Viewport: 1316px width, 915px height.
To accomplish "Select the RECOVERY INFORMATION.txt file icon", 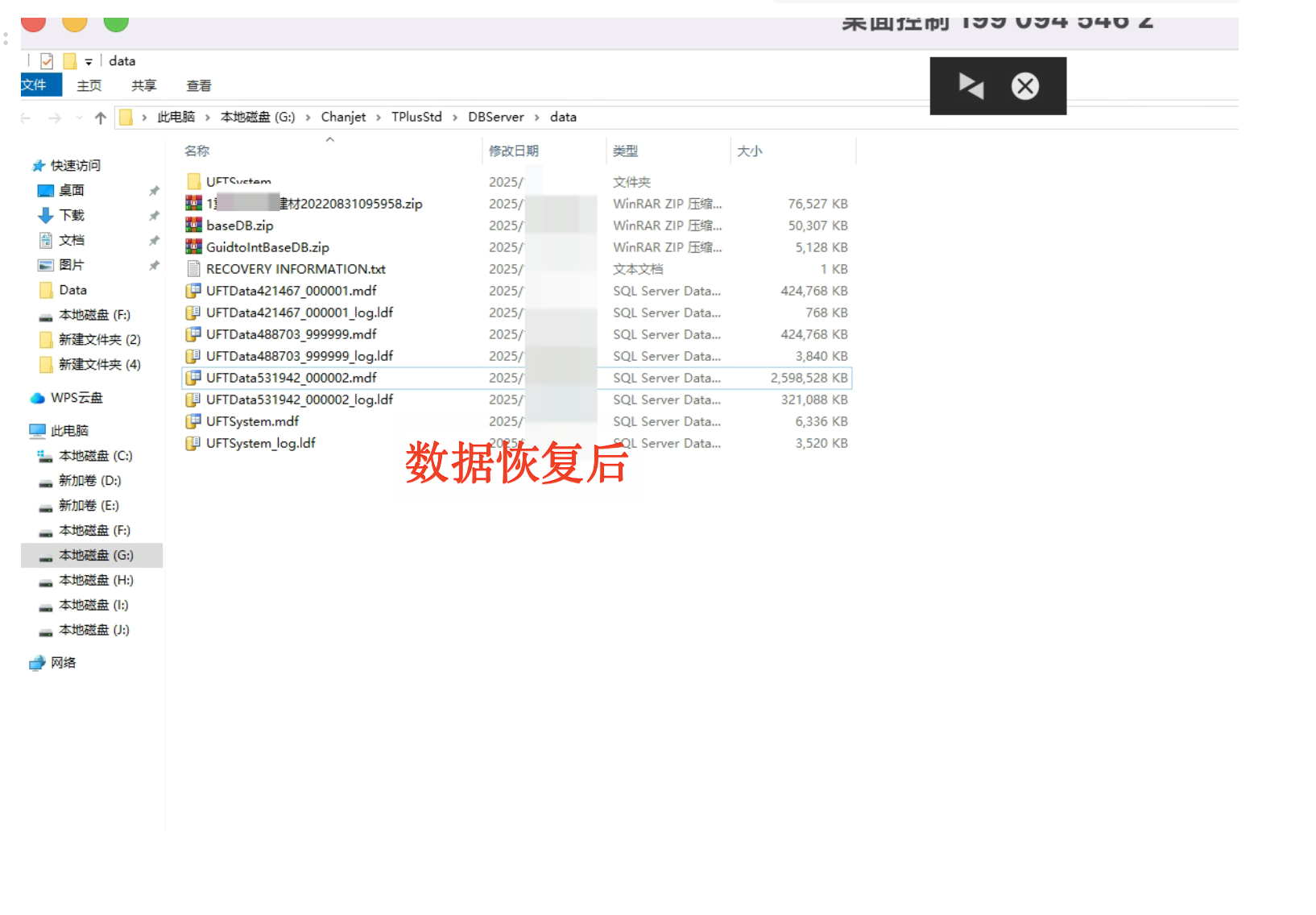I will 193,269.
